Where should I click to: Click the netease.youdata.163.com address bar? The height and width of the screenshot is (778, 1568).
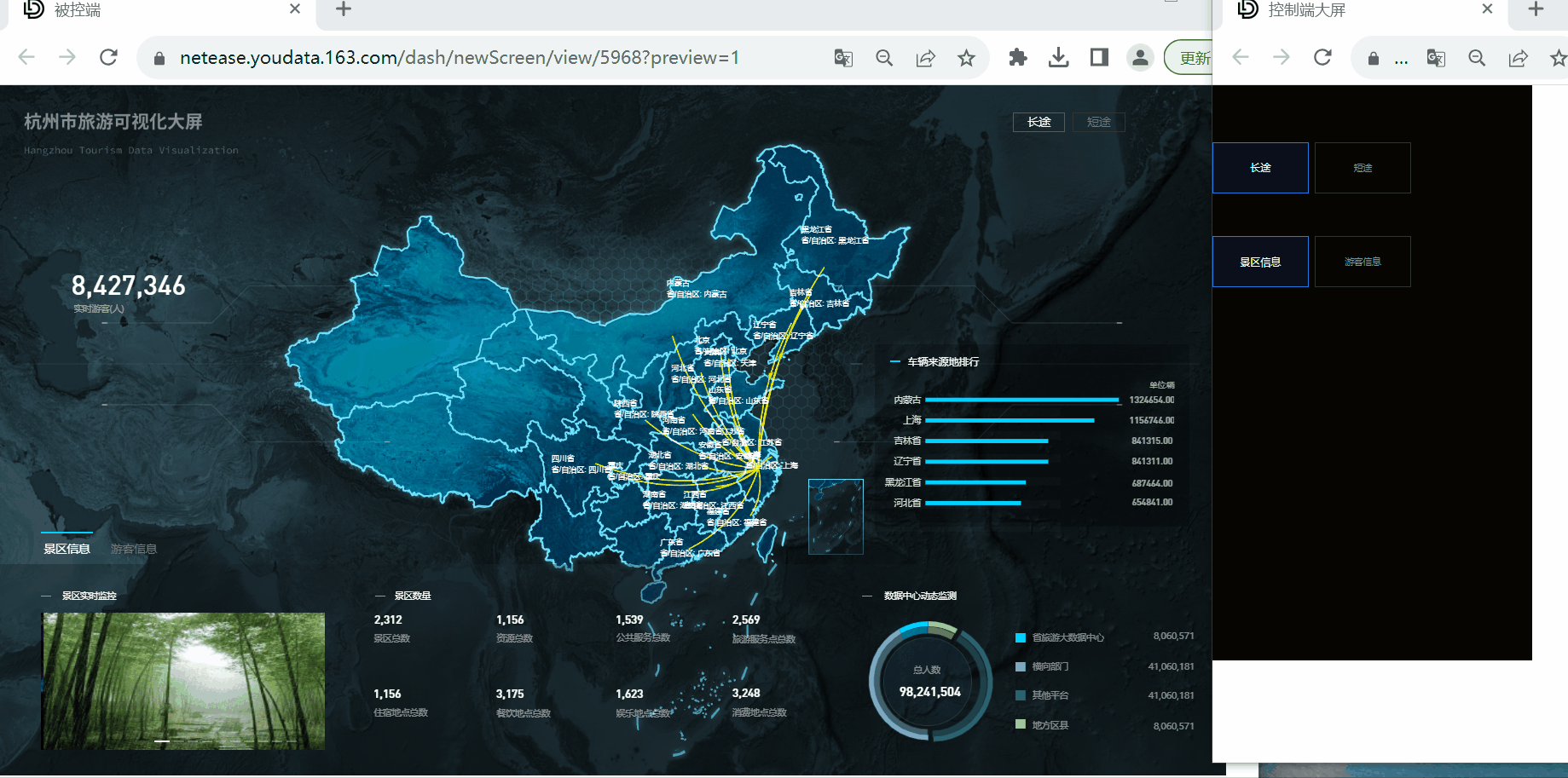[x=459, y=58]
